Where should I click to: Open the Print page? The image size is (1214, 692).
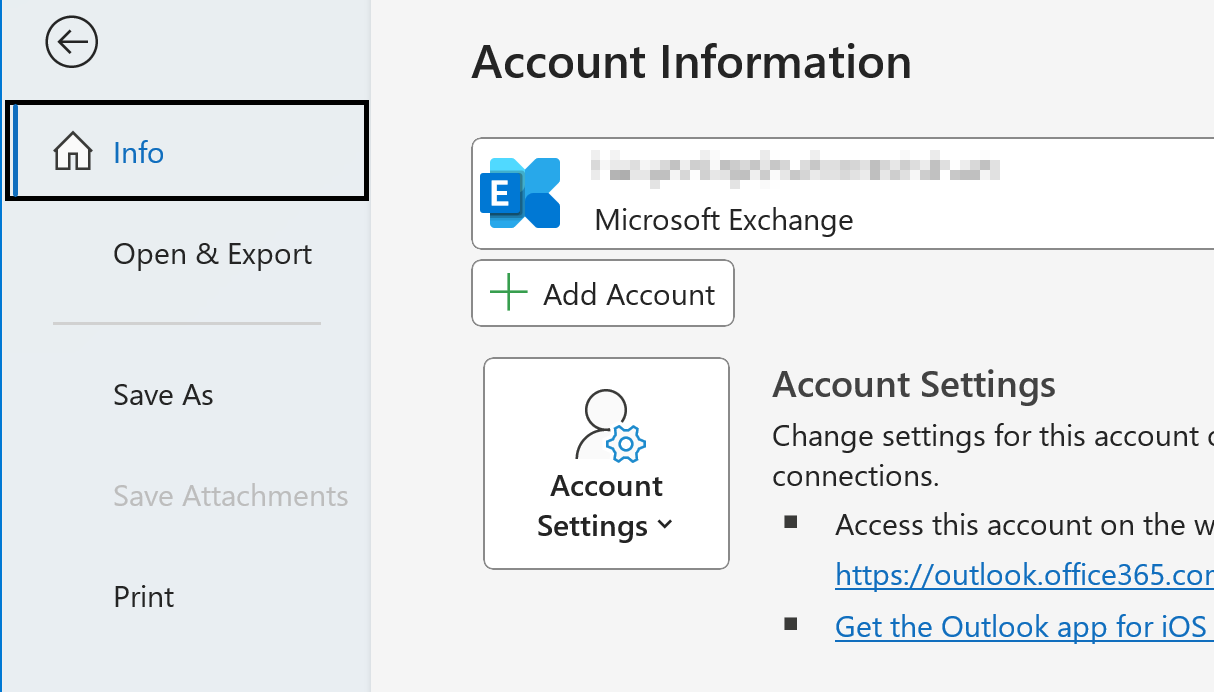[144, 597]
